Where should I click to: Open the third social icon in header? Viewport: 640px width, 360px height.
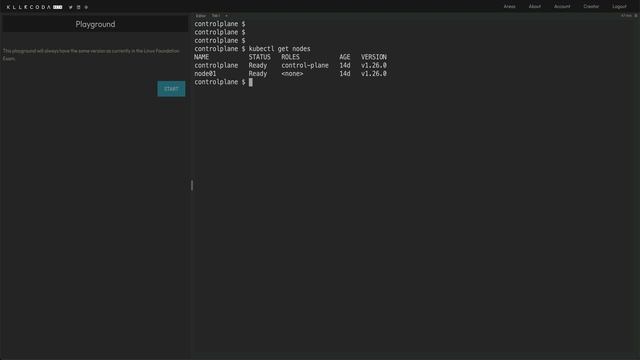[x=86, y=7]
